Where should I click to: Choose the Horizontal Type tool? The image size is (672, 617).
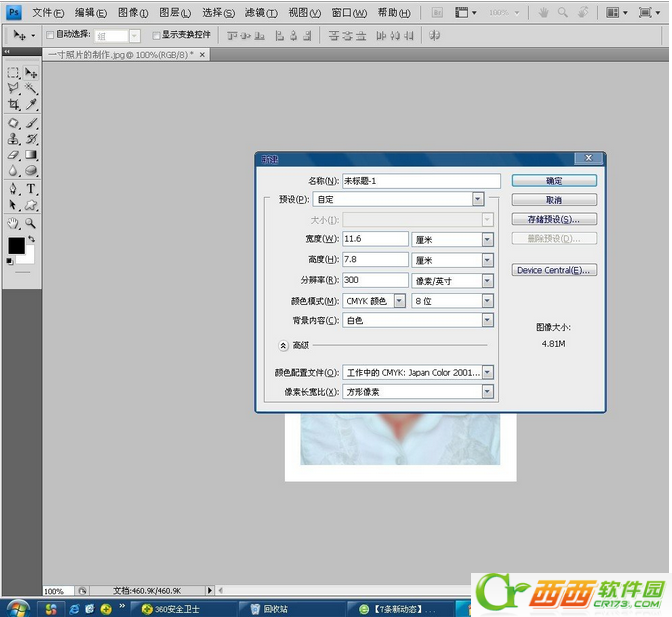click(x=31, y=188)
